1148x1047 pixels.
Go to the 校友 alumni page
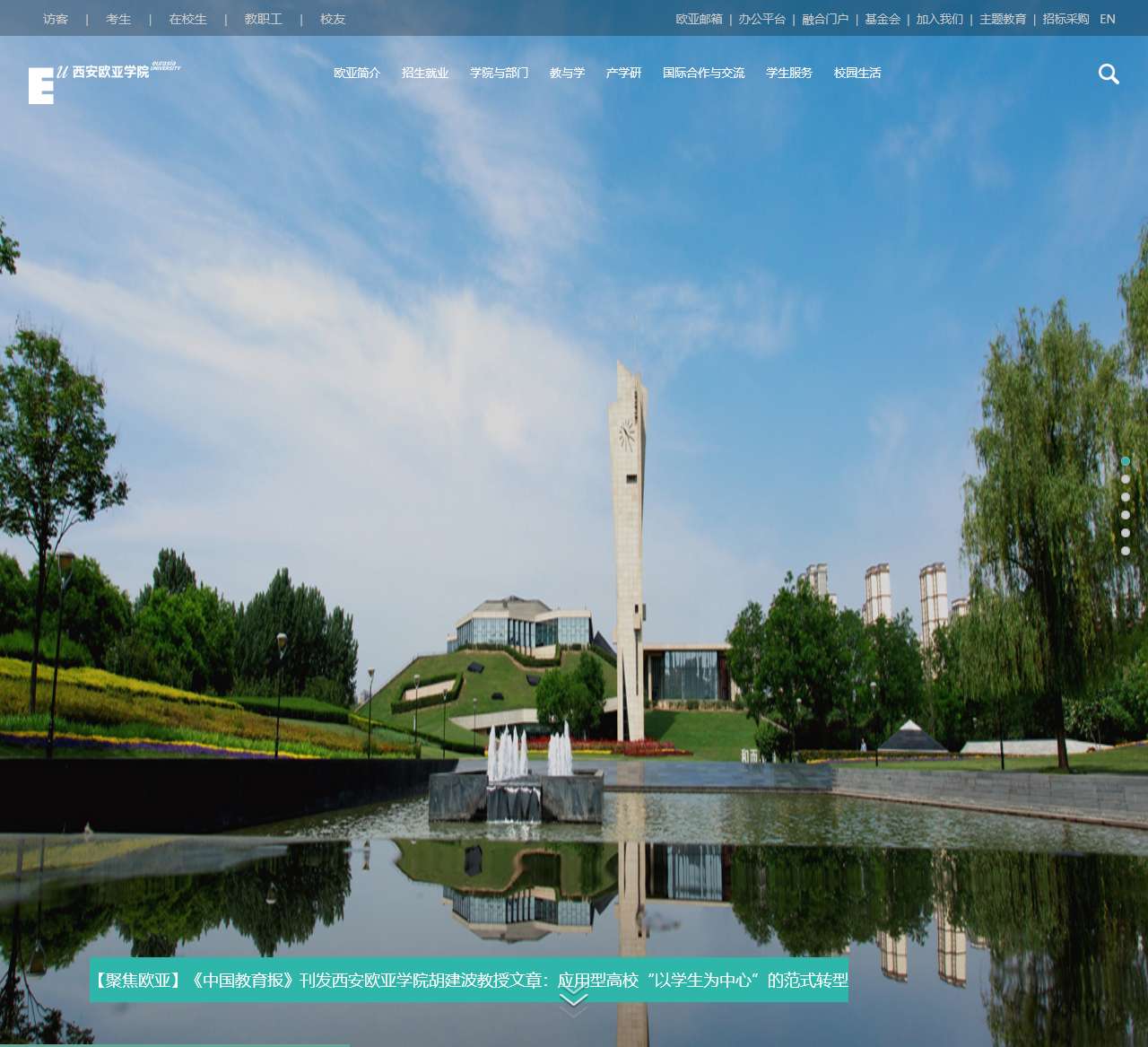[333, 19]
